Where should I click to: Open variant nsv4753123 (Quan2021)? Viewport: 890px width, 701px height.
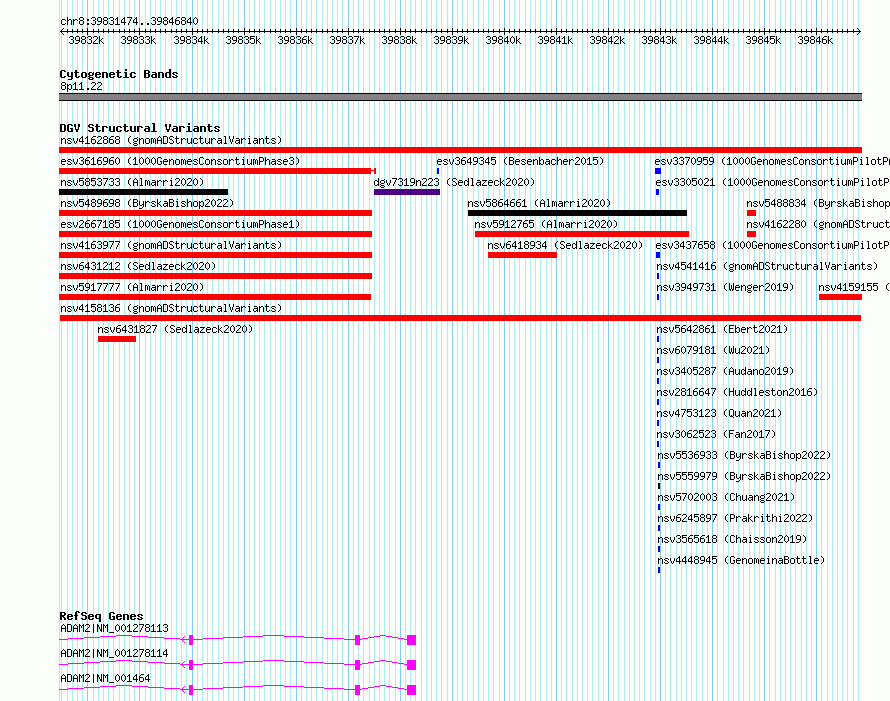click(719, 413)
